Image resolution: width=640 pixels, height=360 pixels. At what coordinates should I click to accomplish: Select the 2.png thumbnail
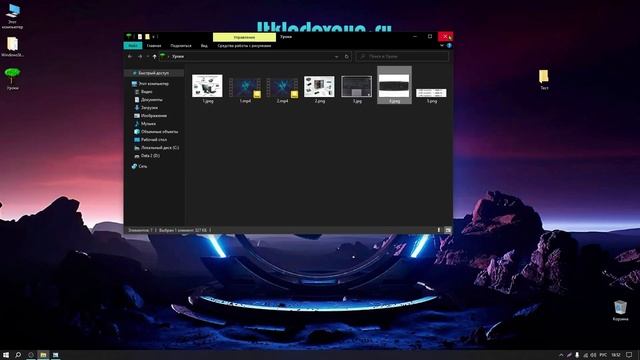pos(319,87)
